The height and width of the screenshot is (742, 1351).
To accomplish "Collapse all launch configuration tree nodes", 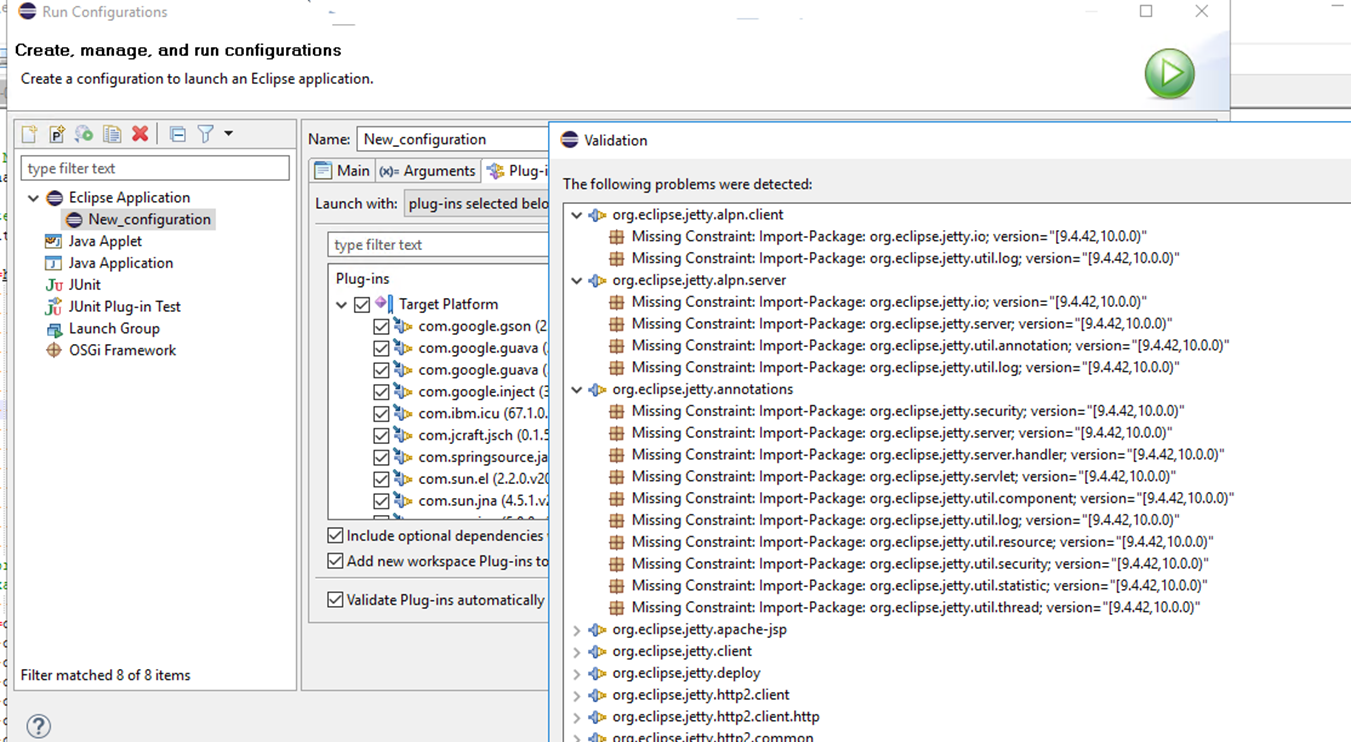I will [177, 134].
